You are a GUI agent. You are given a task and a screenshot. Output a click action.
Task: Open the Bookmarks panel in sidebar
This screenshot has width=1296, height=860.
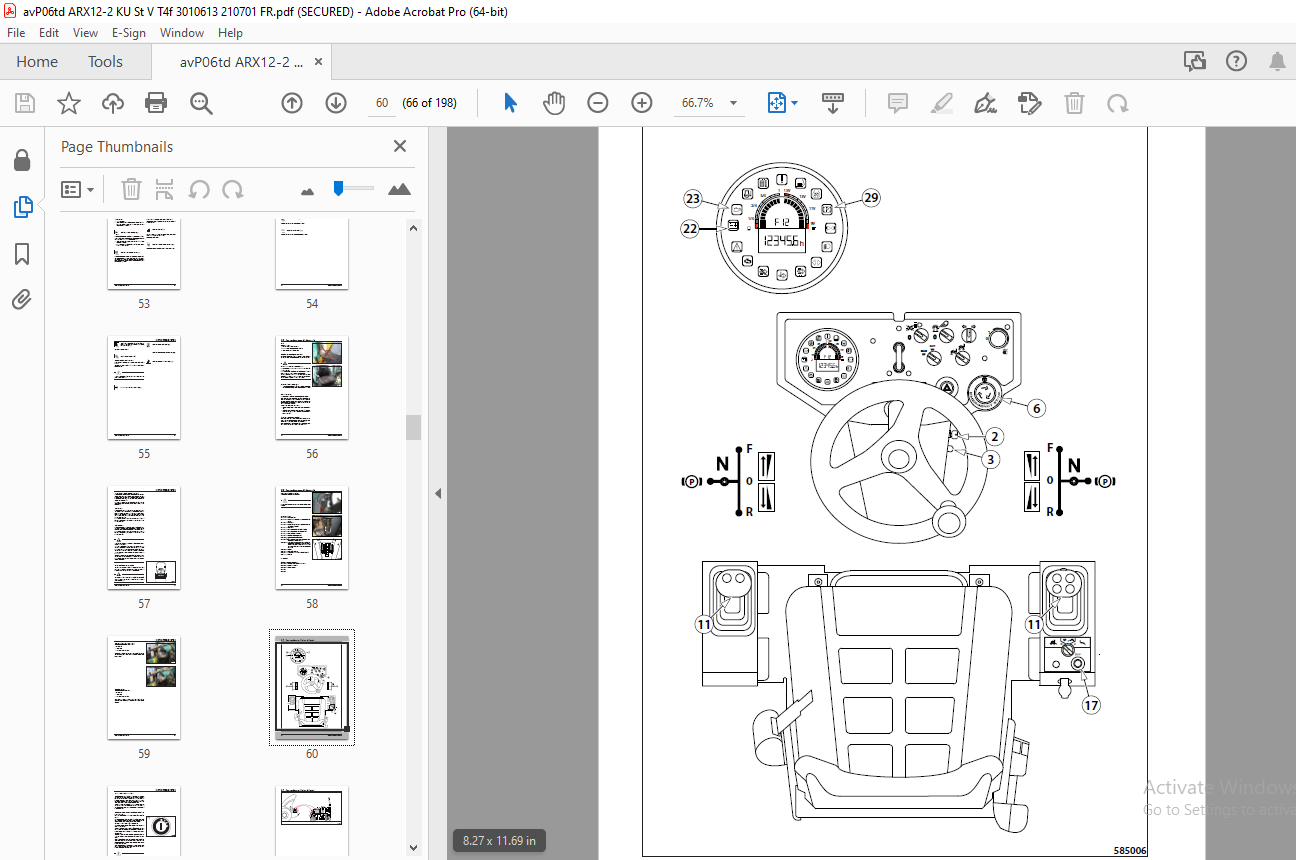coord(22,254)
